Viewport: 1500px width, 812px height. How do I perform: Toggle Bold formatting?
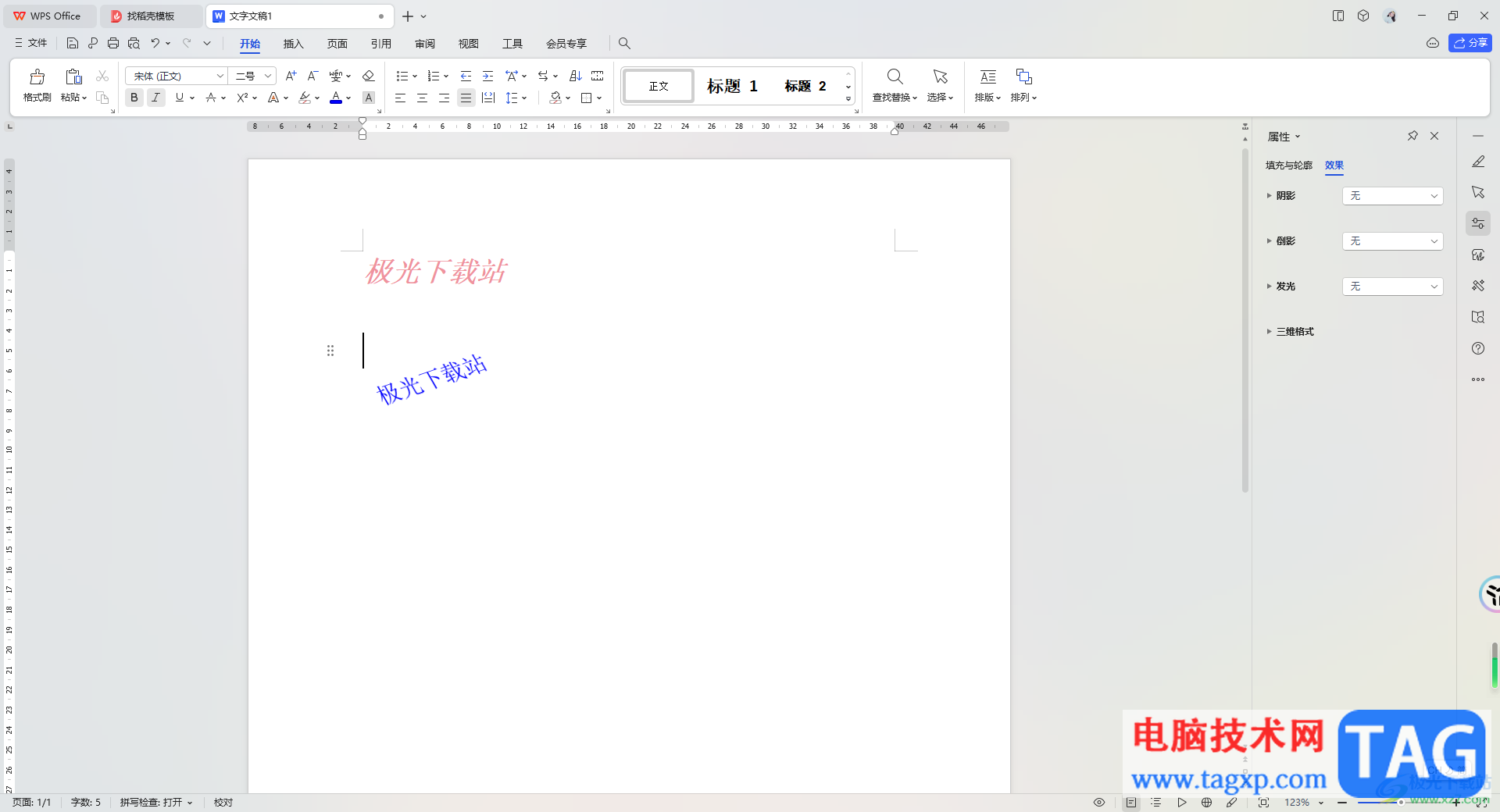pyautogui.click(x=134, y=98)
